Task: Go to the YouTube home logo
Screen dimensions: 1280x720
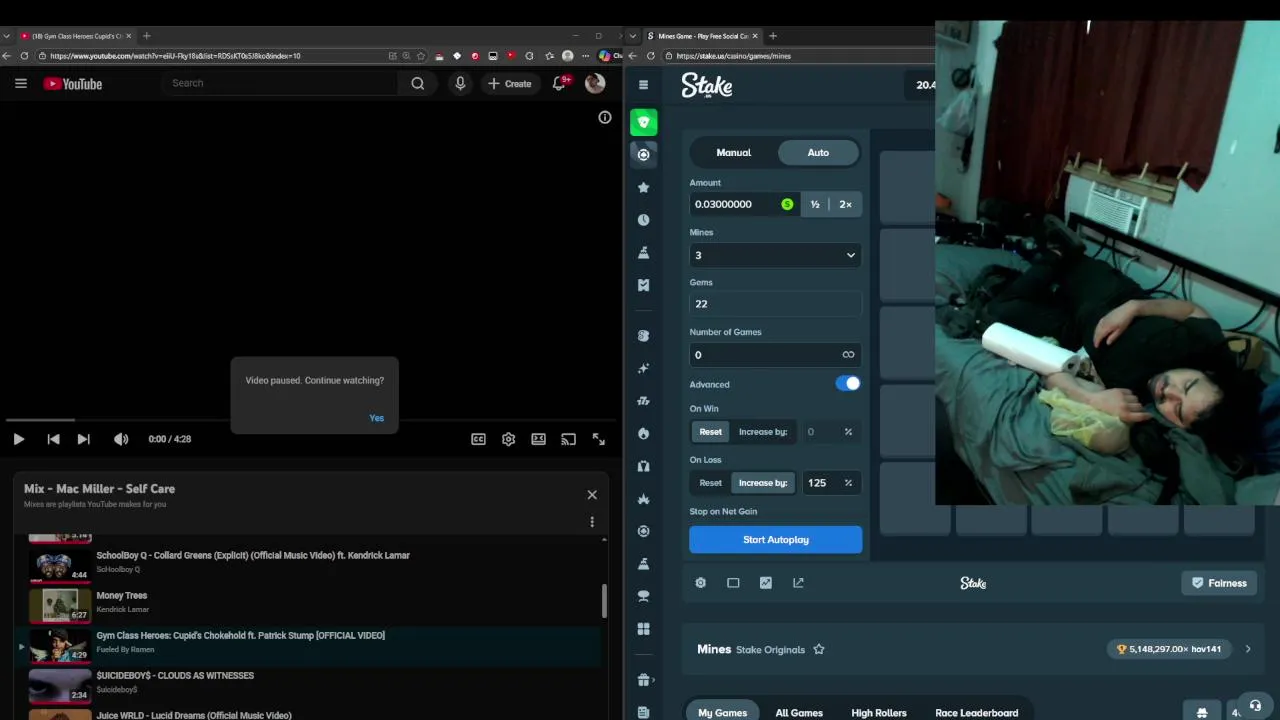Action: (x=73, y=84)
